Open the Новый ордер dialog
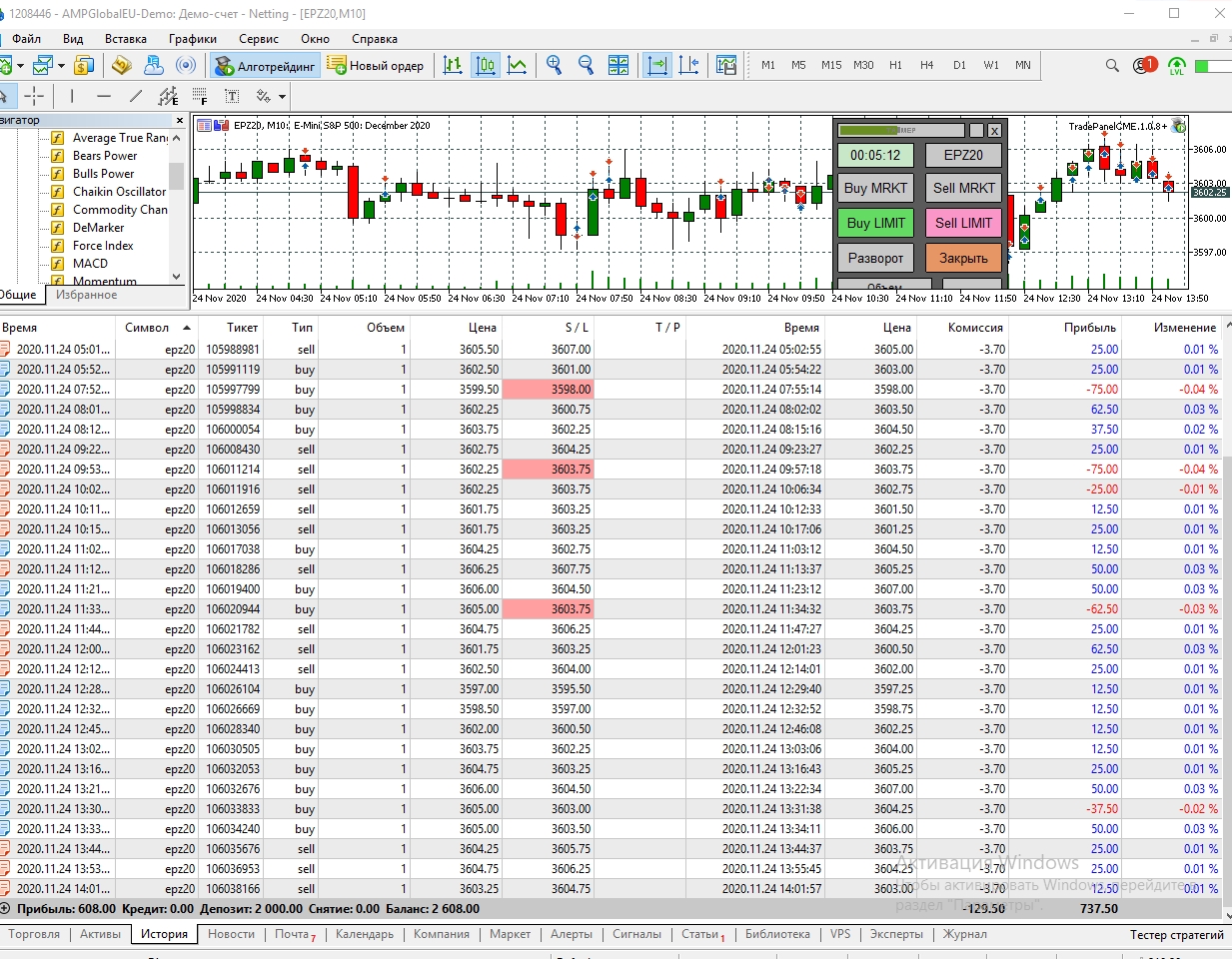Image resolution: width=1232 pixels, height=959 pixels. [x=376, y=66]
